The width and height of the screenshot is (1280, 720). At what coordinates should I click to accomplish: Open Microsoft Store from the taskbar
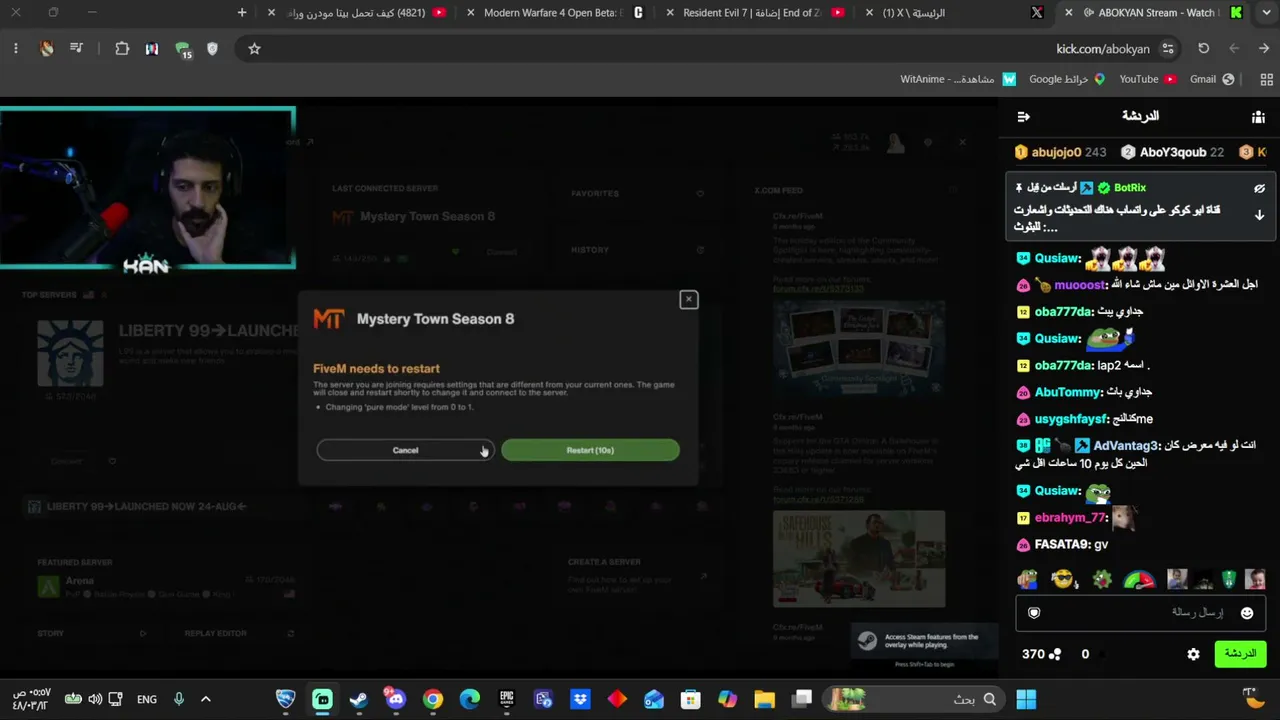[691, 699]
